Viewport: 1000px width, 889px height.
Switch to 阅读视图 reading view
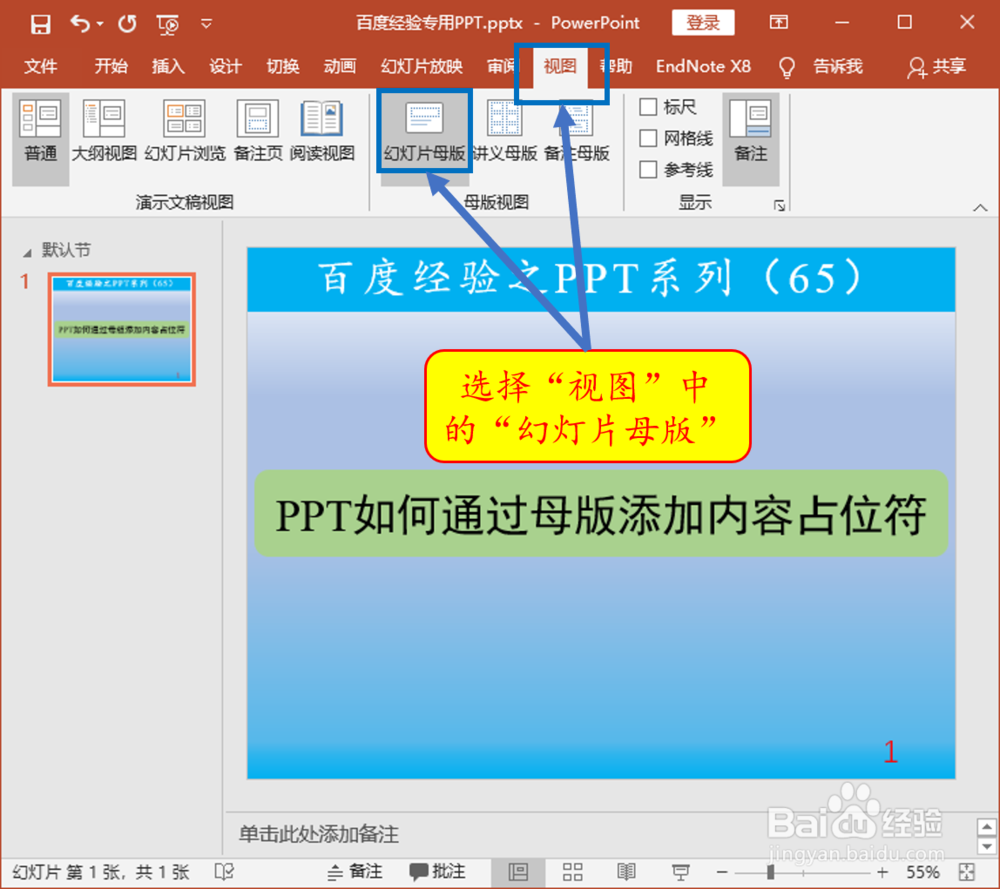pyautogui.click(x=322, y=131)
